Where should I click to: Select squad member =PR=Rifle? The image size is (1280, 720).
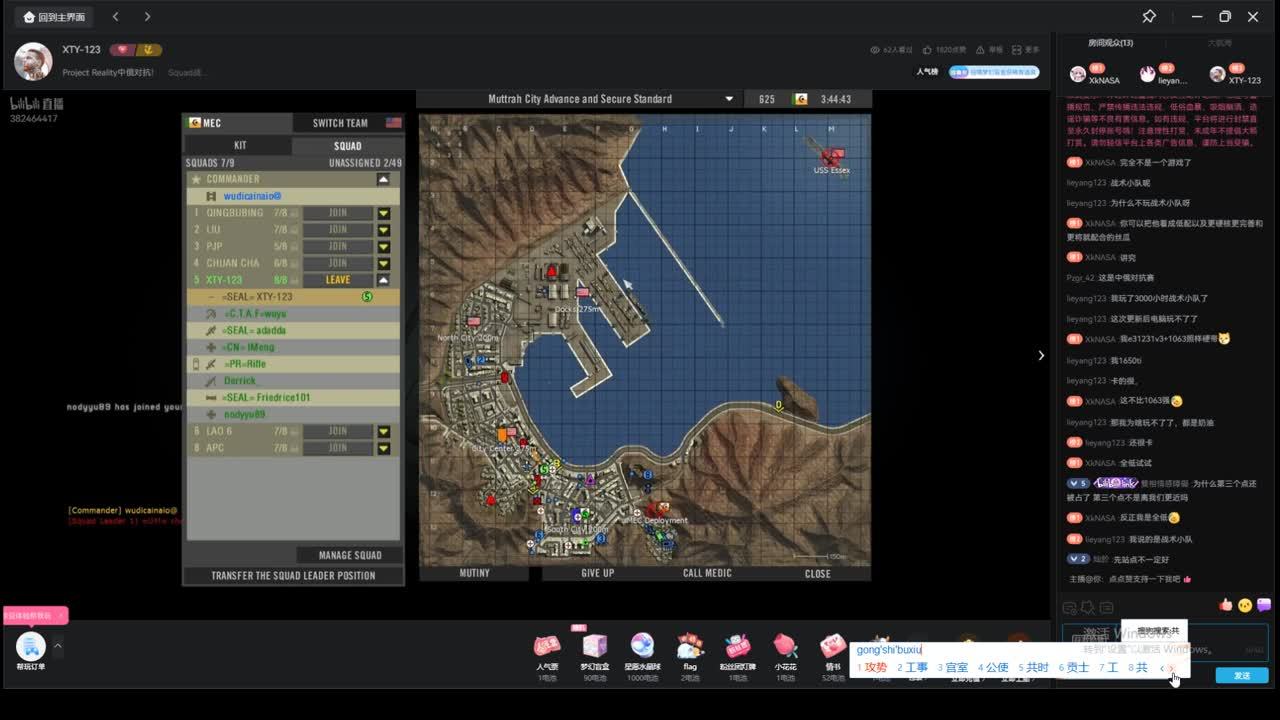(x=294, y=364)
